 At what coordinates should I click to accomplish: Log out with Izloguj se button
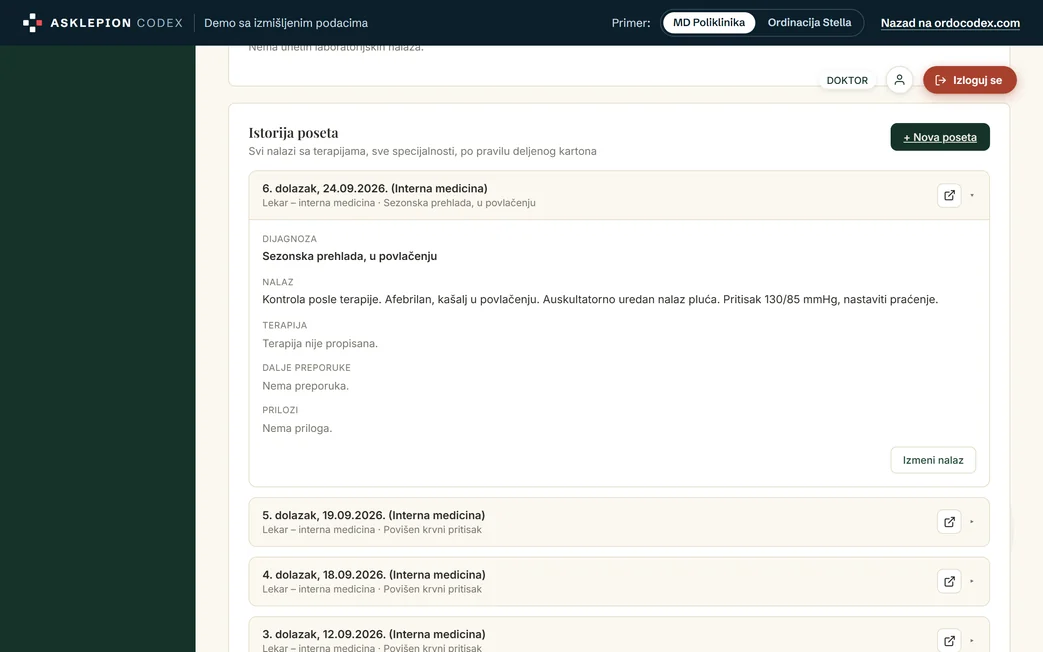[969, 80]
